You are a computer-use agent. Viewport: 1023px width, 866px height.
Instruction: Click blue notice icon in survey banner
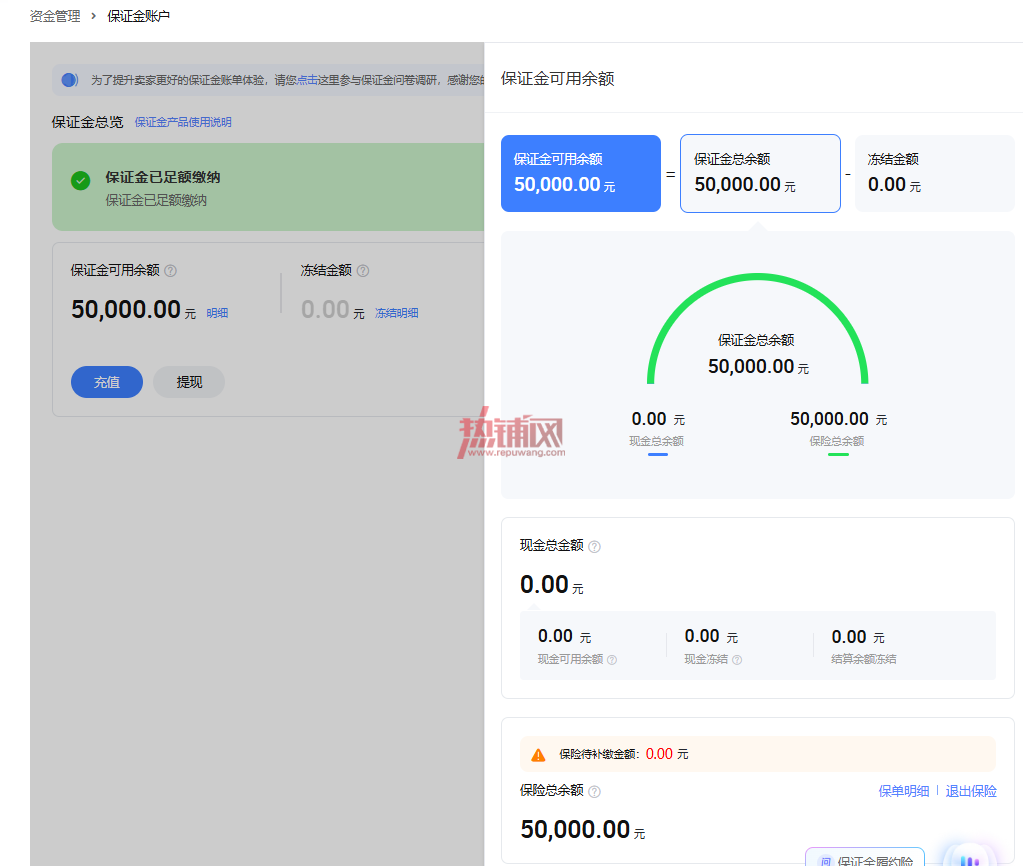point(70,80)
